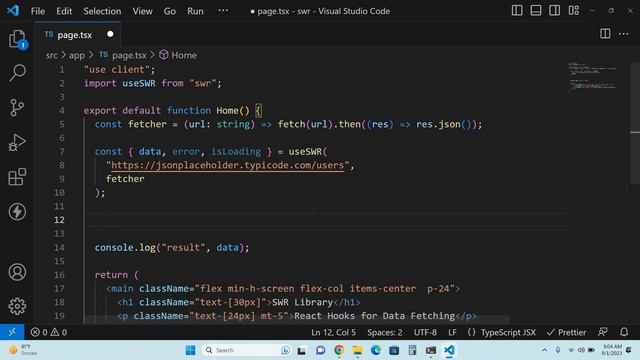Open terminal app from the taskbar
The height and width of the screenshot is (360, 640).
click(x=431, y=350)
